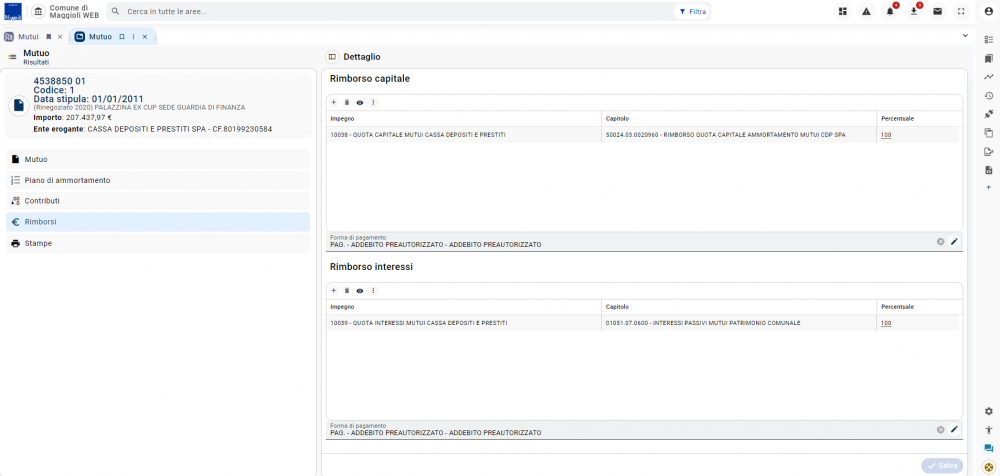Expand the tab list chevron

coord(965,36)
